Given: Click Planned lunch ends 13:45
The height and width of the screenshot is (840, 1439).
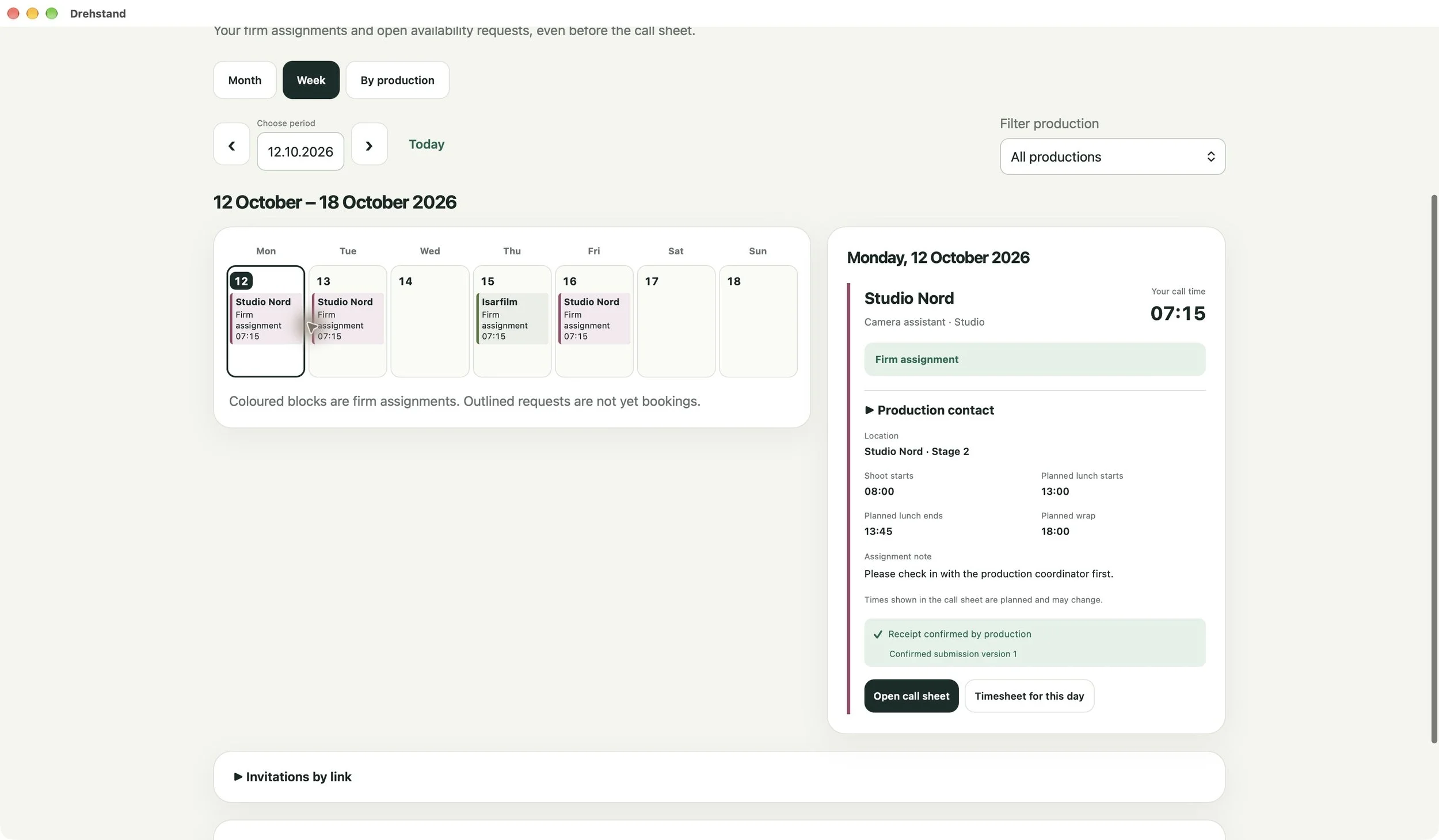Looking at the screenshot, I should pyautogui.click(x=878, y=532).
